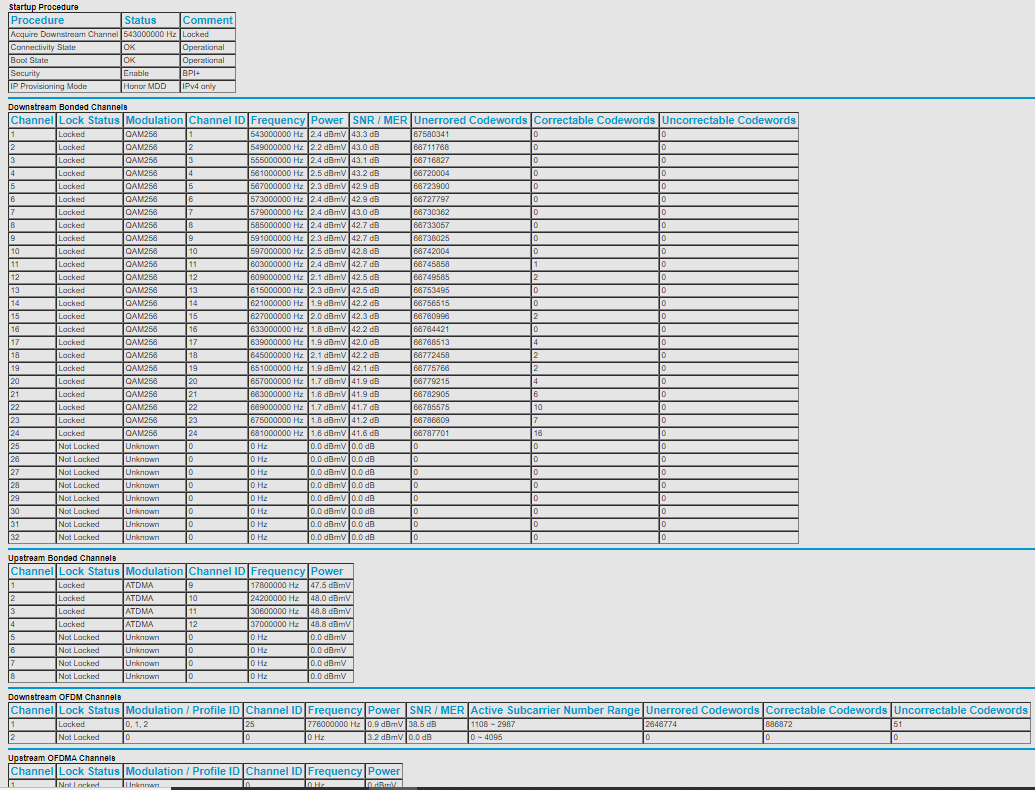The height and width of the screenshot is (790, 1035).
Task: Select the 2646774 unerrored codewords cell
Action: pos(702,724)
